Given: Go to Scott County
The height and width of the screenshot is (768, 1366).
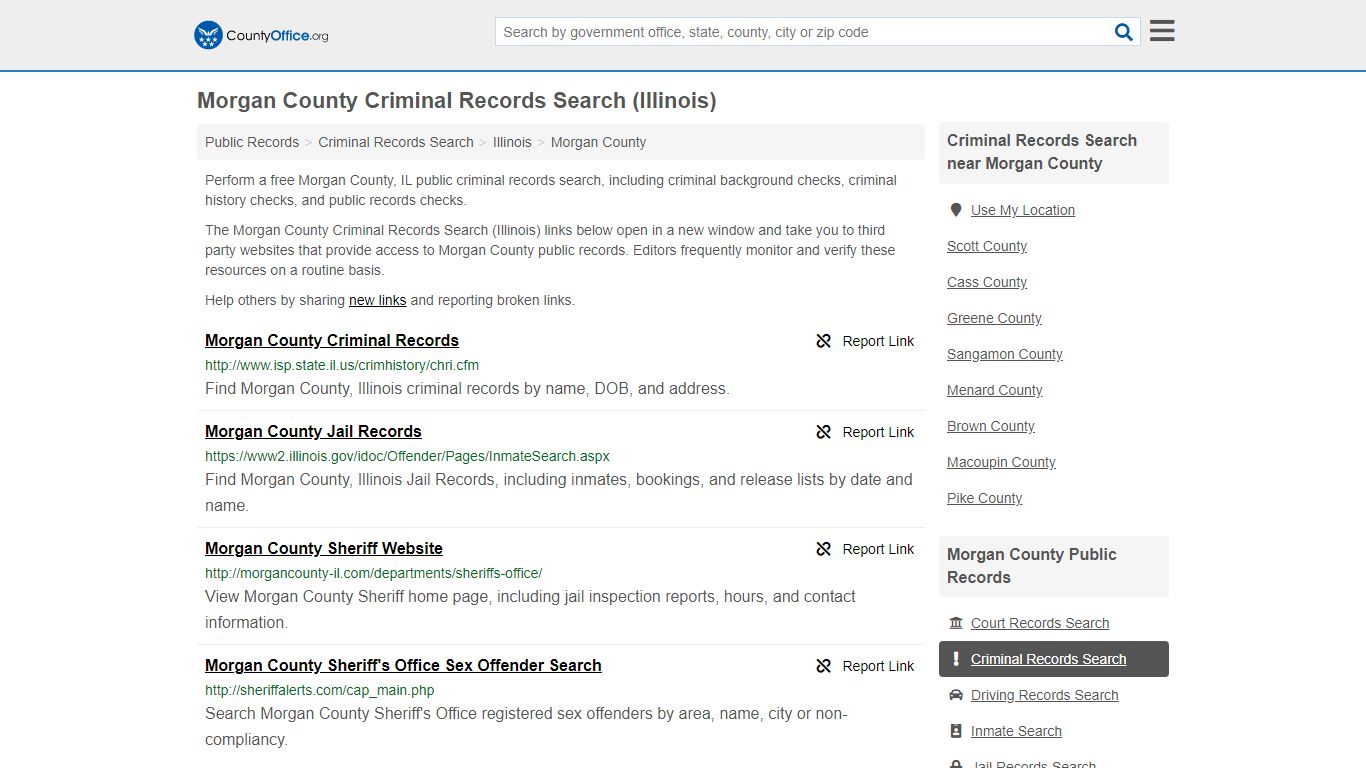Looking at the screenshot, I should click(987, 246).
